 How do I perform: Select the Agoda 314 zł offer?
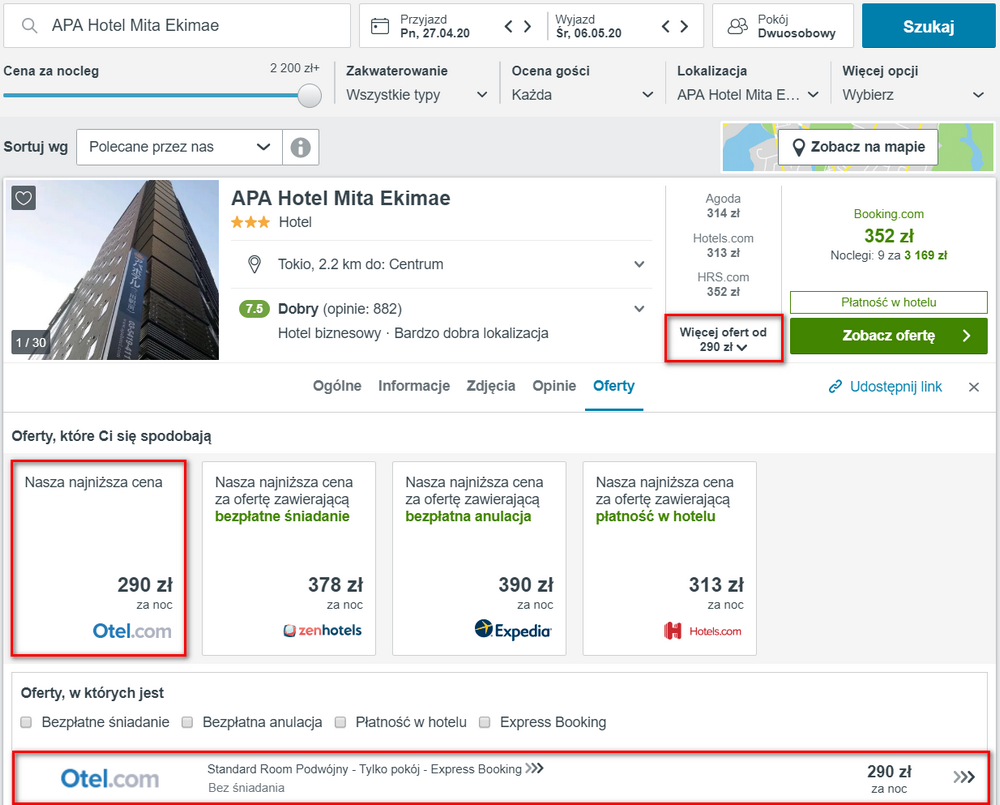click(x=723, y=206)
